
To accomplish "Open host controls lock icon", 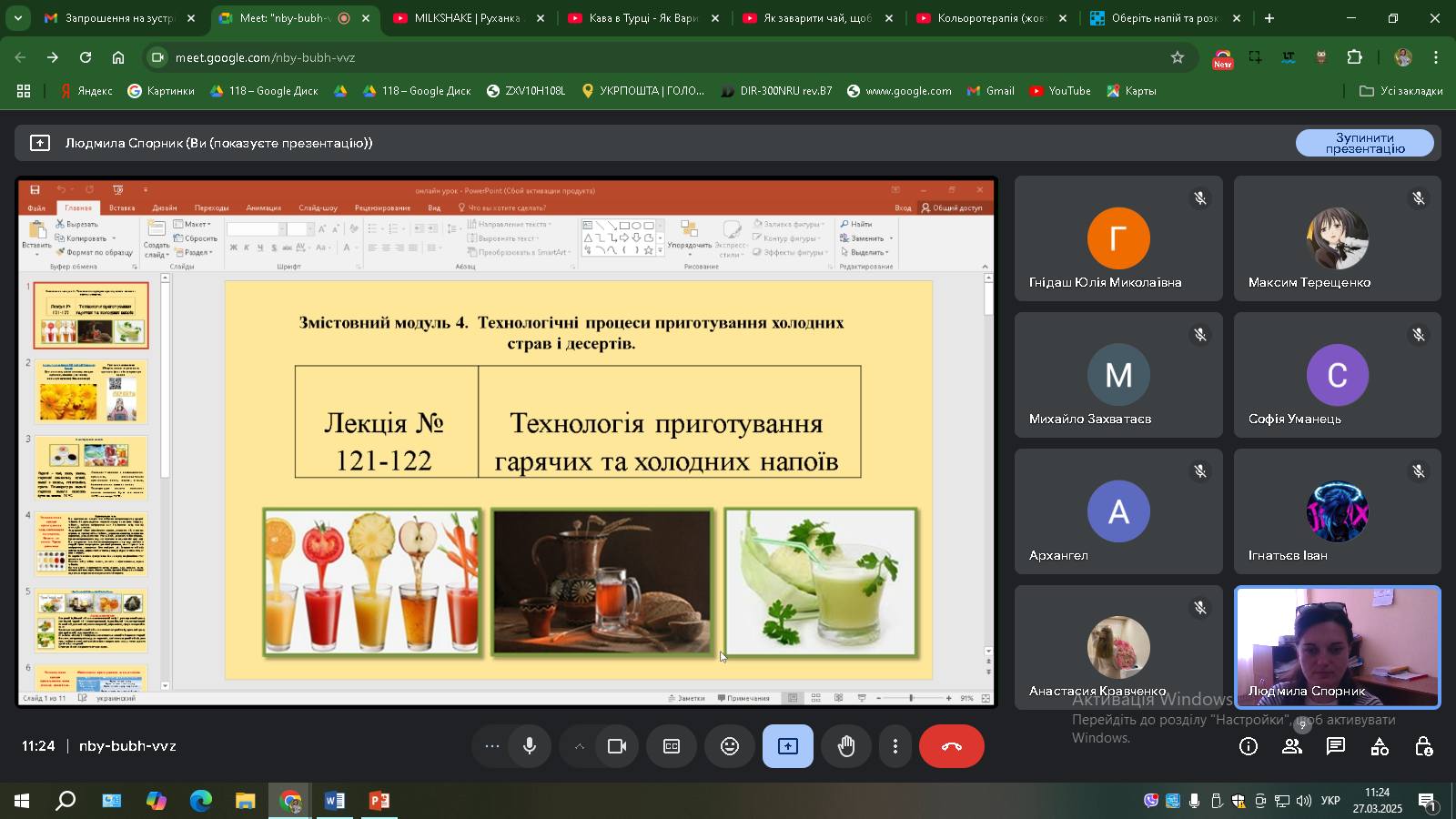I will click(1423, 746).
